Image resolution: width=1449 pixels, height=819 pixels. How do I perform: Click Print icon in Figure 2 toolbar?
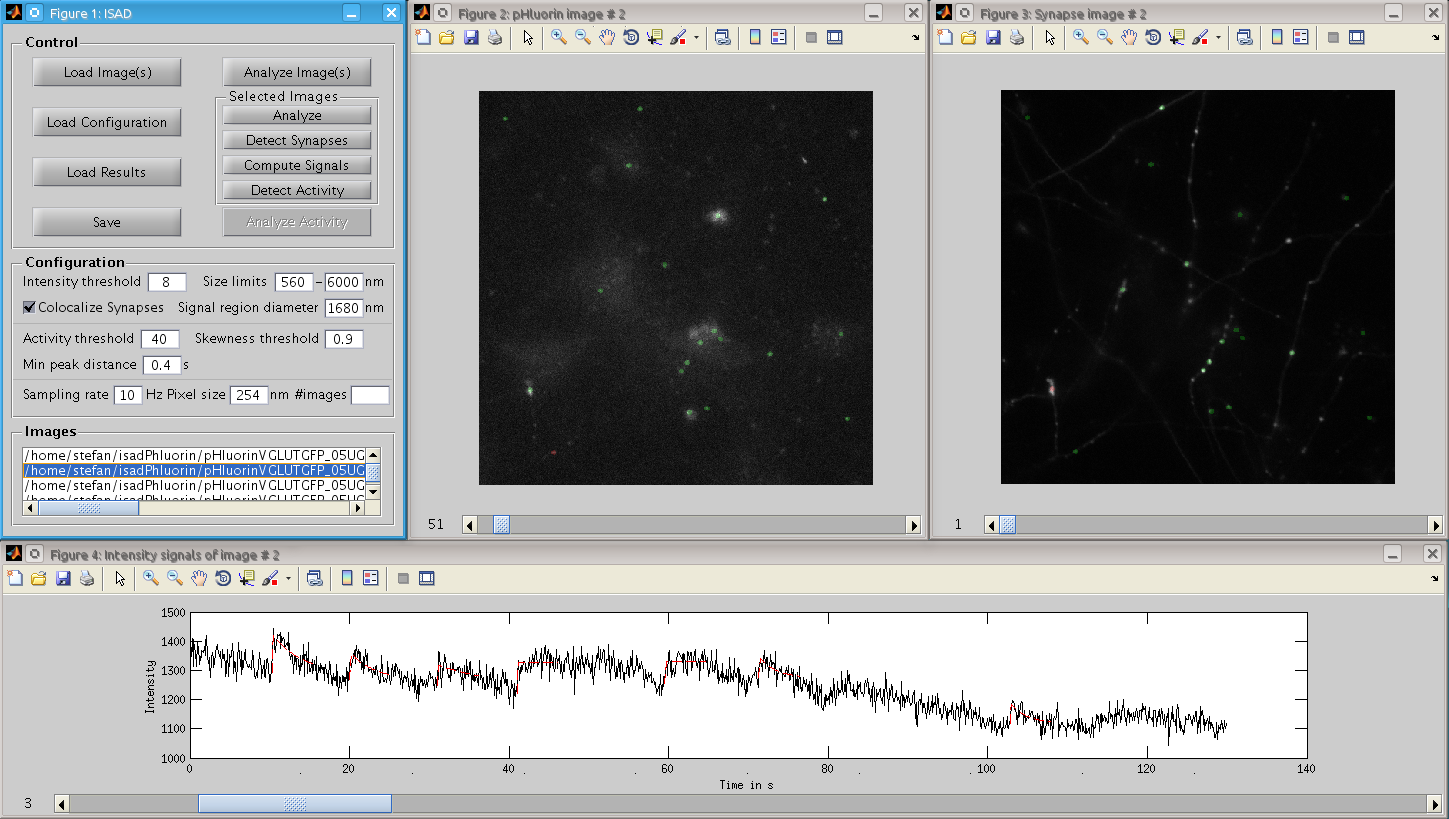pos(495,38)
